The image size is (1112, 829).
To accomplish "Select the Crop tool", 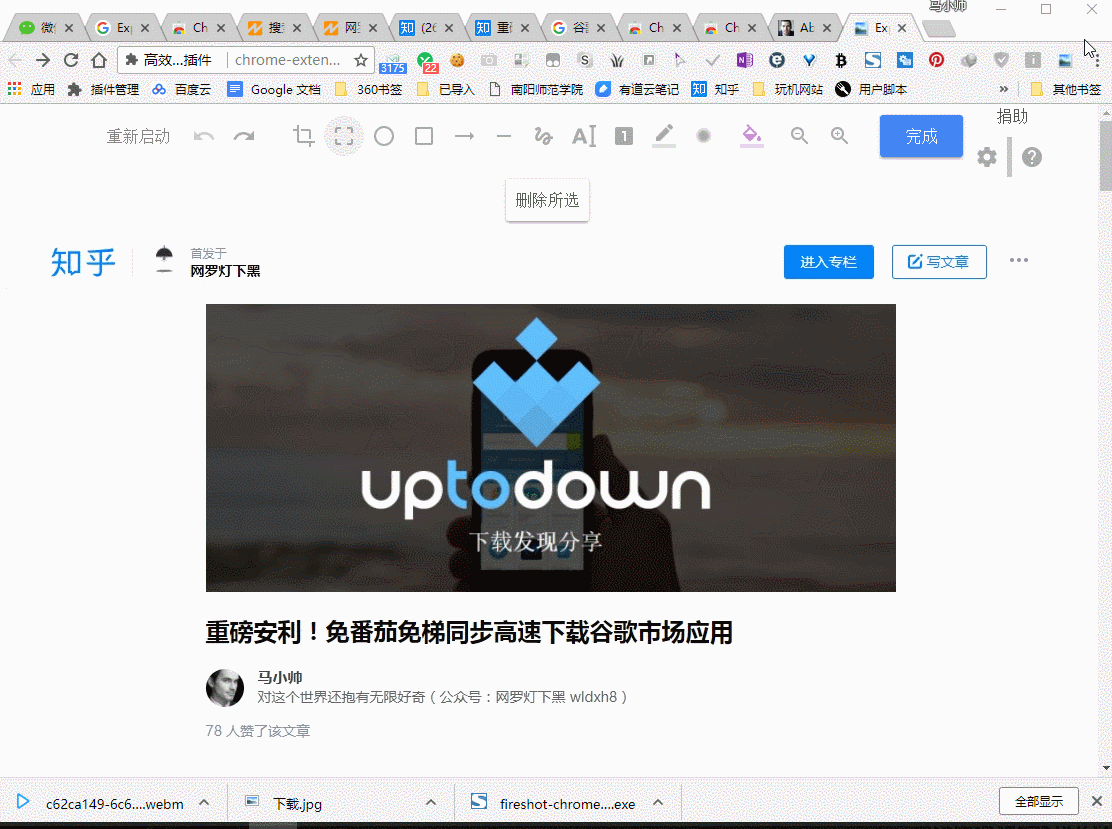I will click(x=304, y=136).
